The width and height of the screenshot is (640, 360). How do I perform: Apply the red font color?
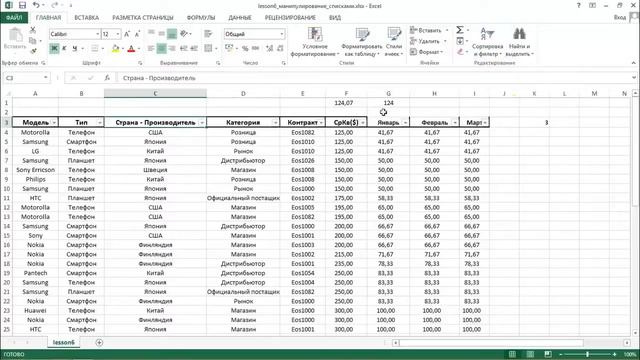(x=131, y=49)
